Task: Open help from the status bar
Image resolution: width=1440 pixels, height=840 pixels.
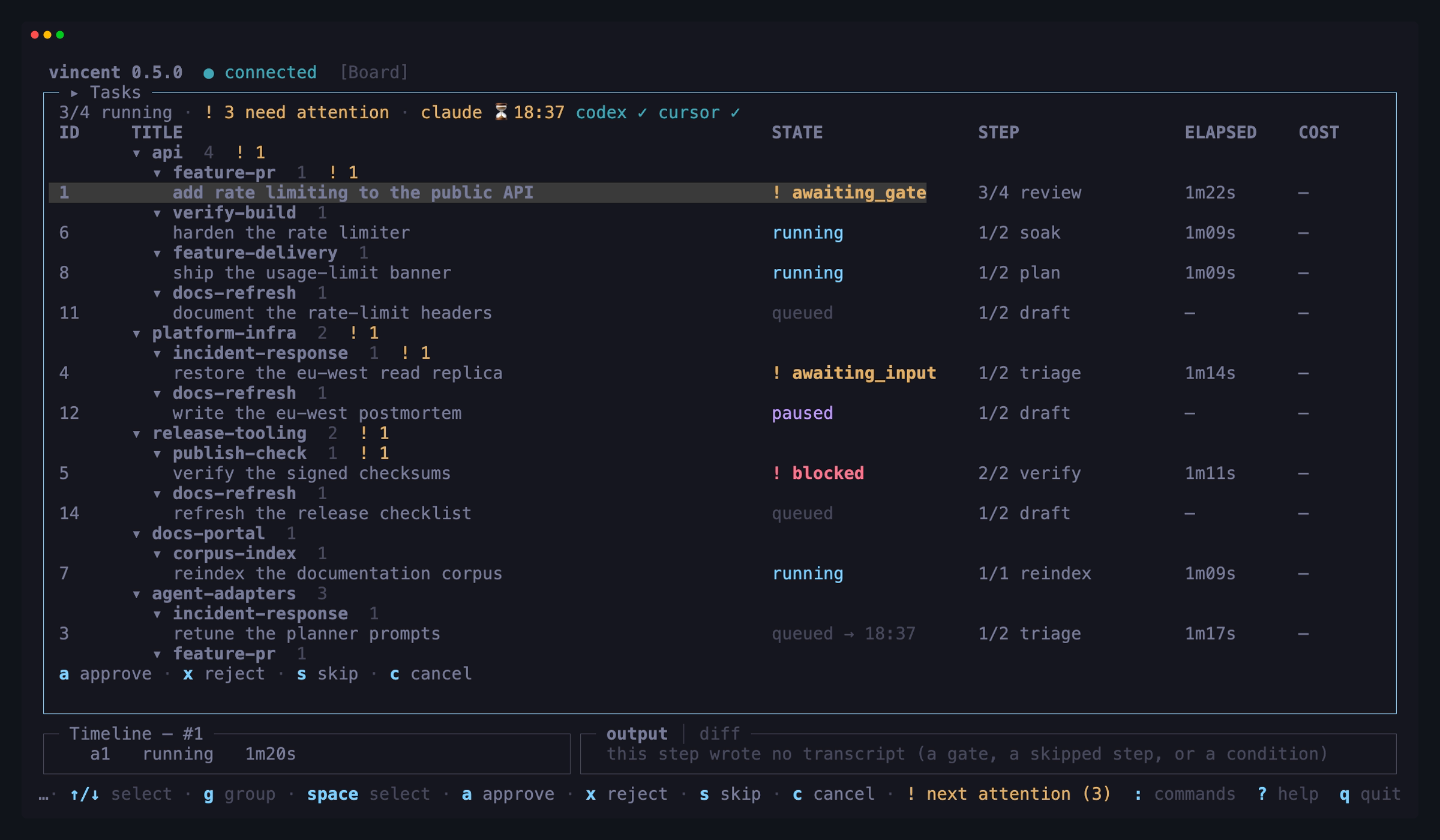Action: [x=1288, y=794]
